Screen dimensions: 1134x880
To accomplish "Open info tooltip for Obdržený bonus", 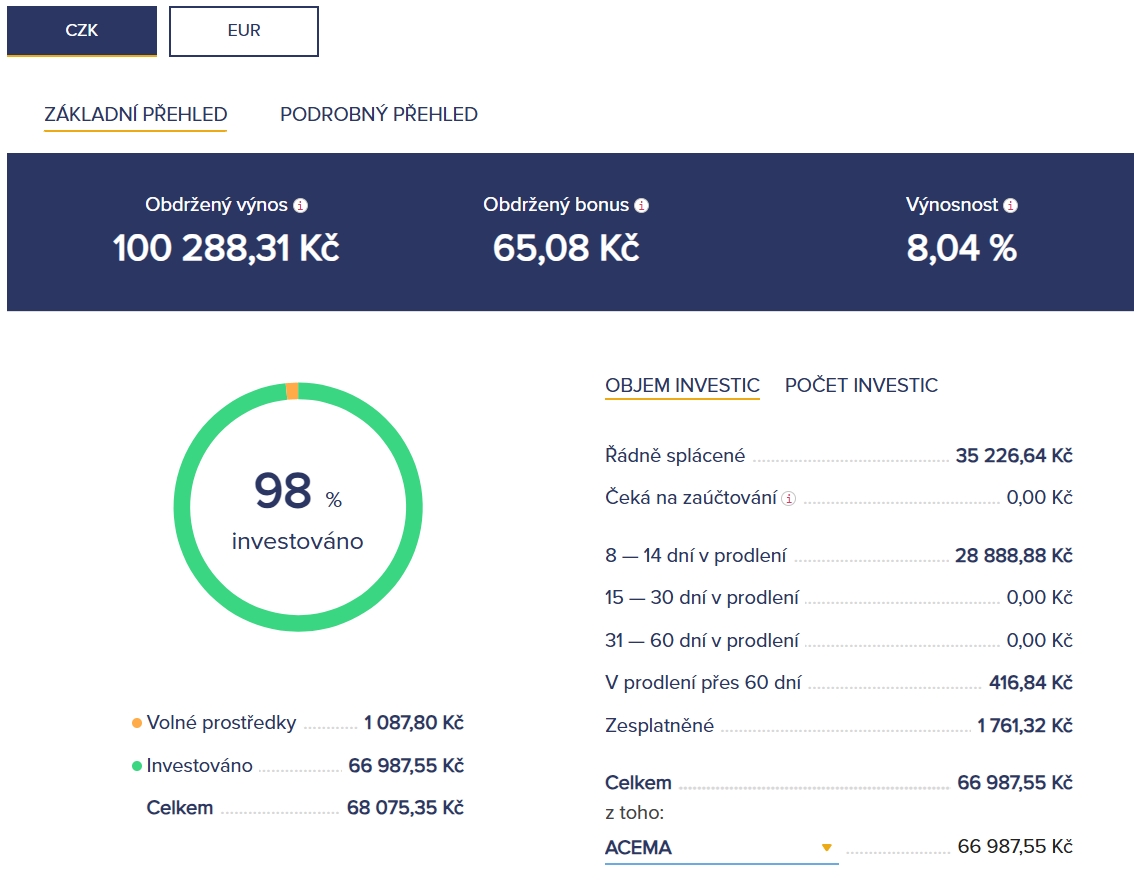I will 642,206.
